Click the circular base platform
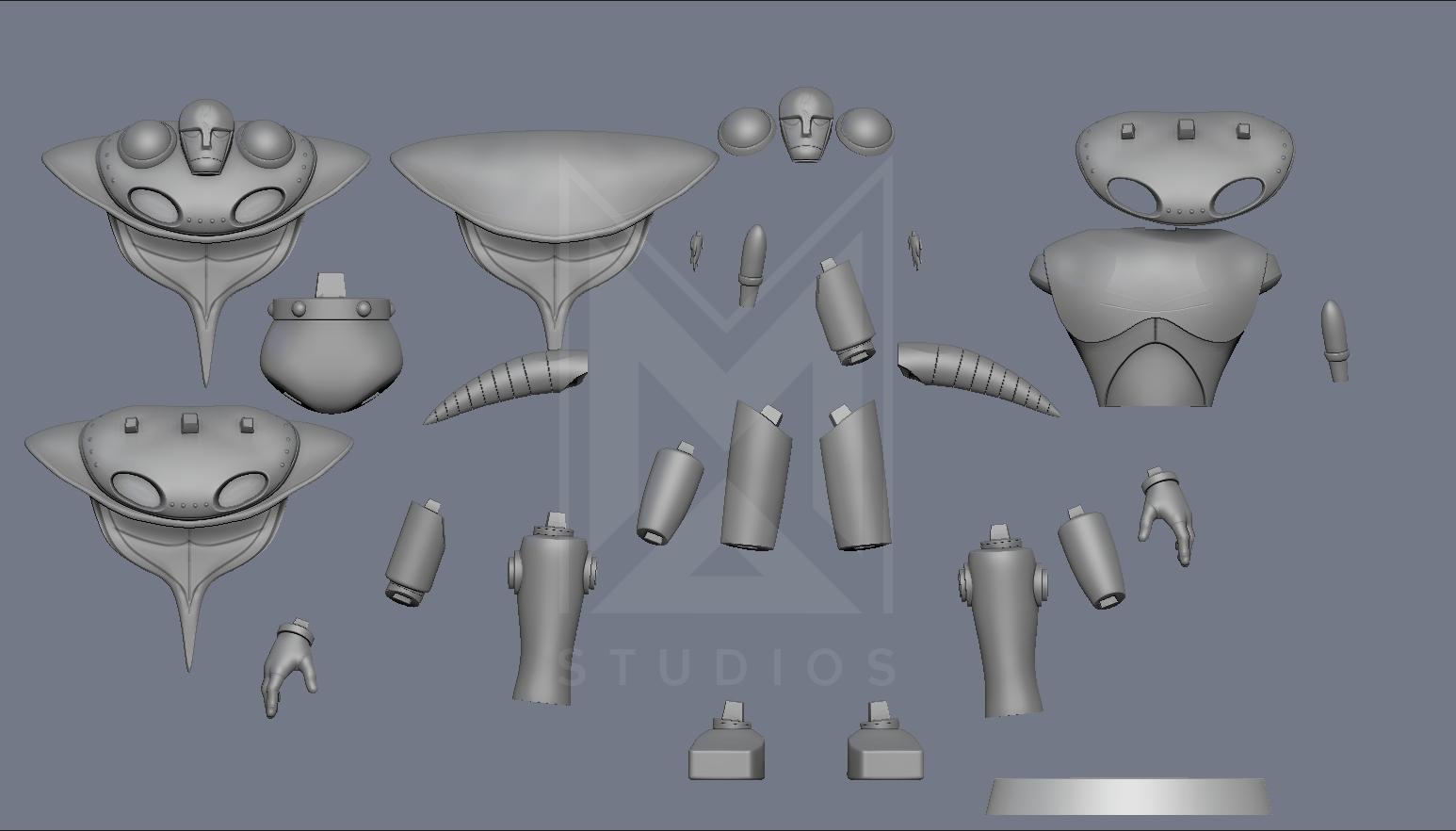This screenshot has width=1456, height=831. click(x=1128, y=796)
